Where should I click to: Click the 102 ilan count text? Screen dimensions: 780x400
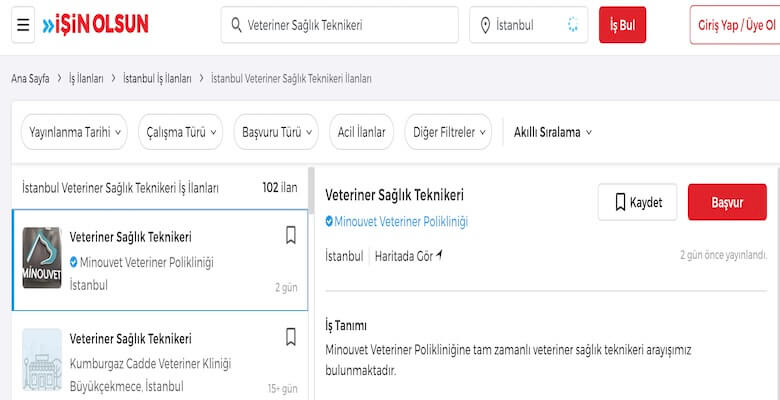[280, 188]
